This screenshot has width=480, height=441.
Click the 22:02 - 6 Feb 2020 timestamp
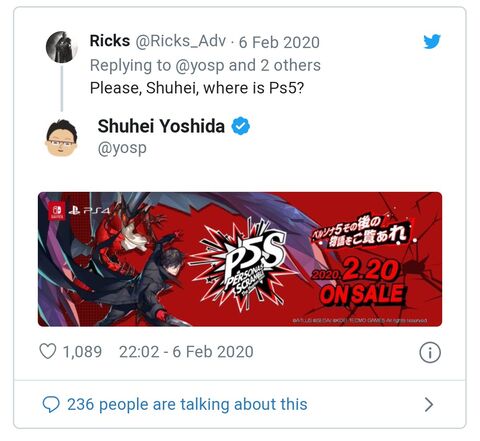tap(186, 352)
